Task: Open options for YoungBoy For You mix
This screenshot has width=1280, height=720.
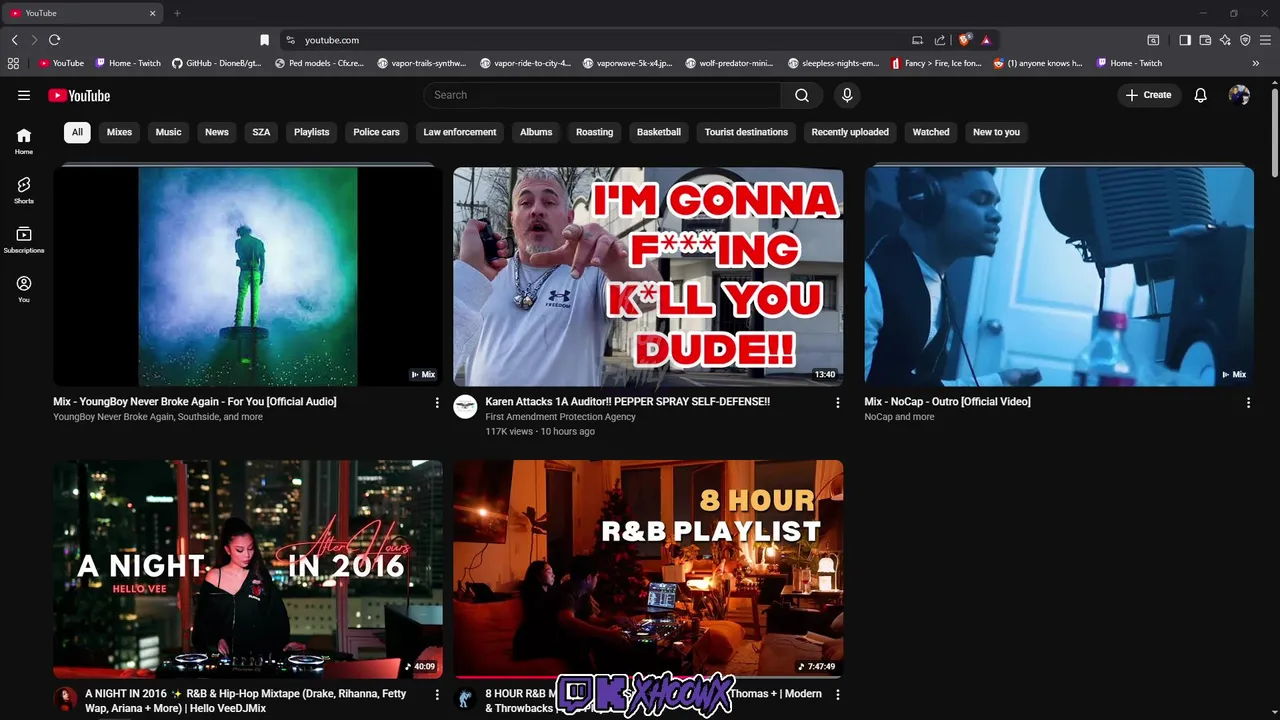Action: [437, 403]
